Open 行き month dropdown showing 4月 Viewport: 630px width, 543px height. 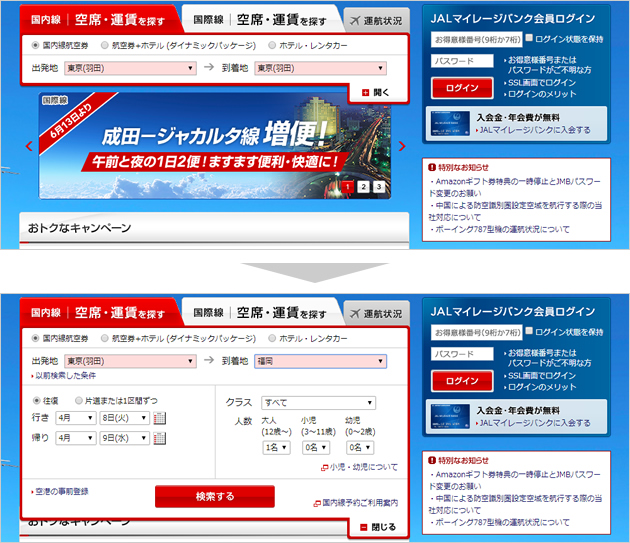point(76,418)
